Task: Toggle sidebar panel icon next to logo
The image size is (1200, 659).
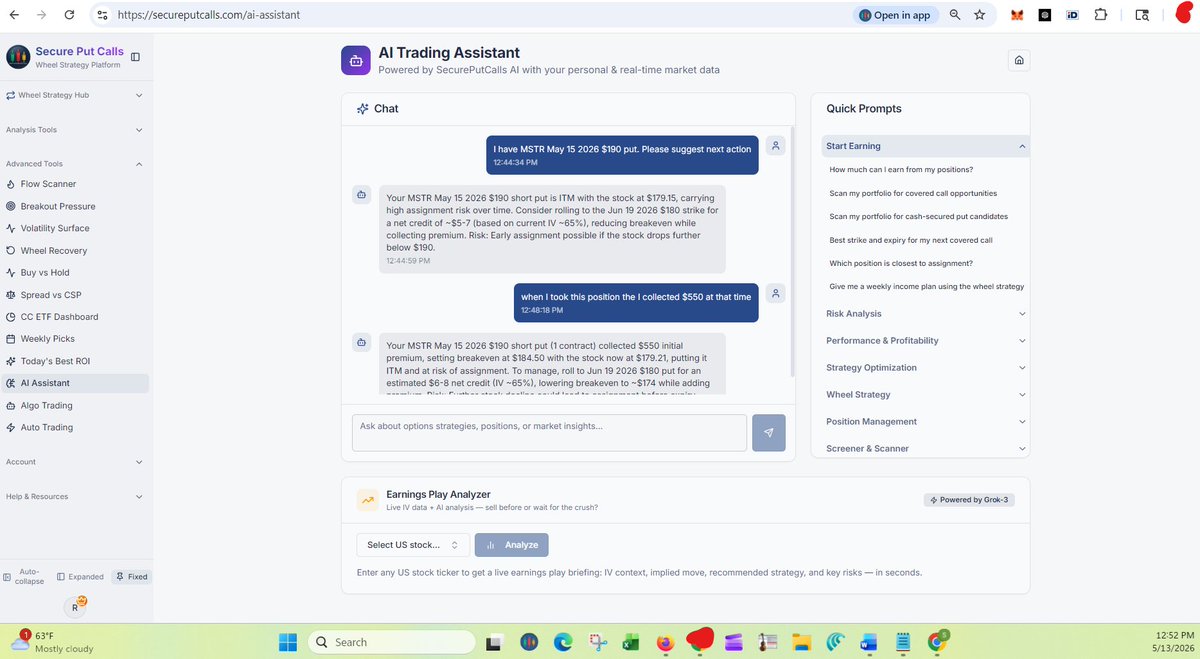Action: point(135,57)
